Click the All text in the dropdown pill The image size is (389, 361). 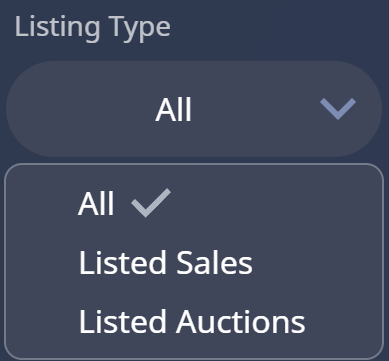pyautogui.click(x=173, y=110)
